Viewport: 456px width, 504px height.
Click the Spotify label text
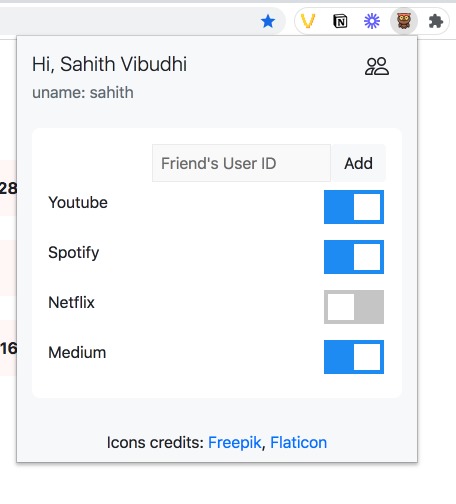tap(74, 253)
